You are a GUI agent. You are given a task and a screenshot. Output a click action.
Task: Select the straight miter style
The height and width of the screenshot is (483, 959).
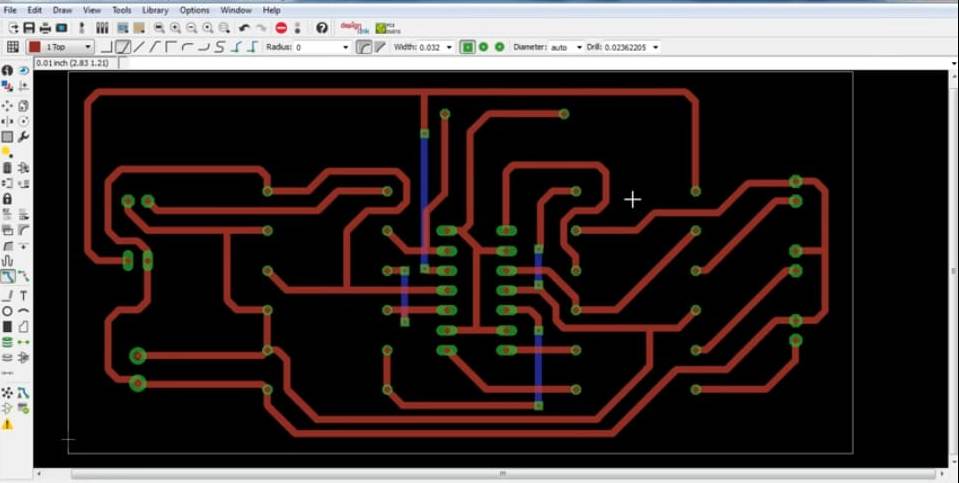(380, 47)
